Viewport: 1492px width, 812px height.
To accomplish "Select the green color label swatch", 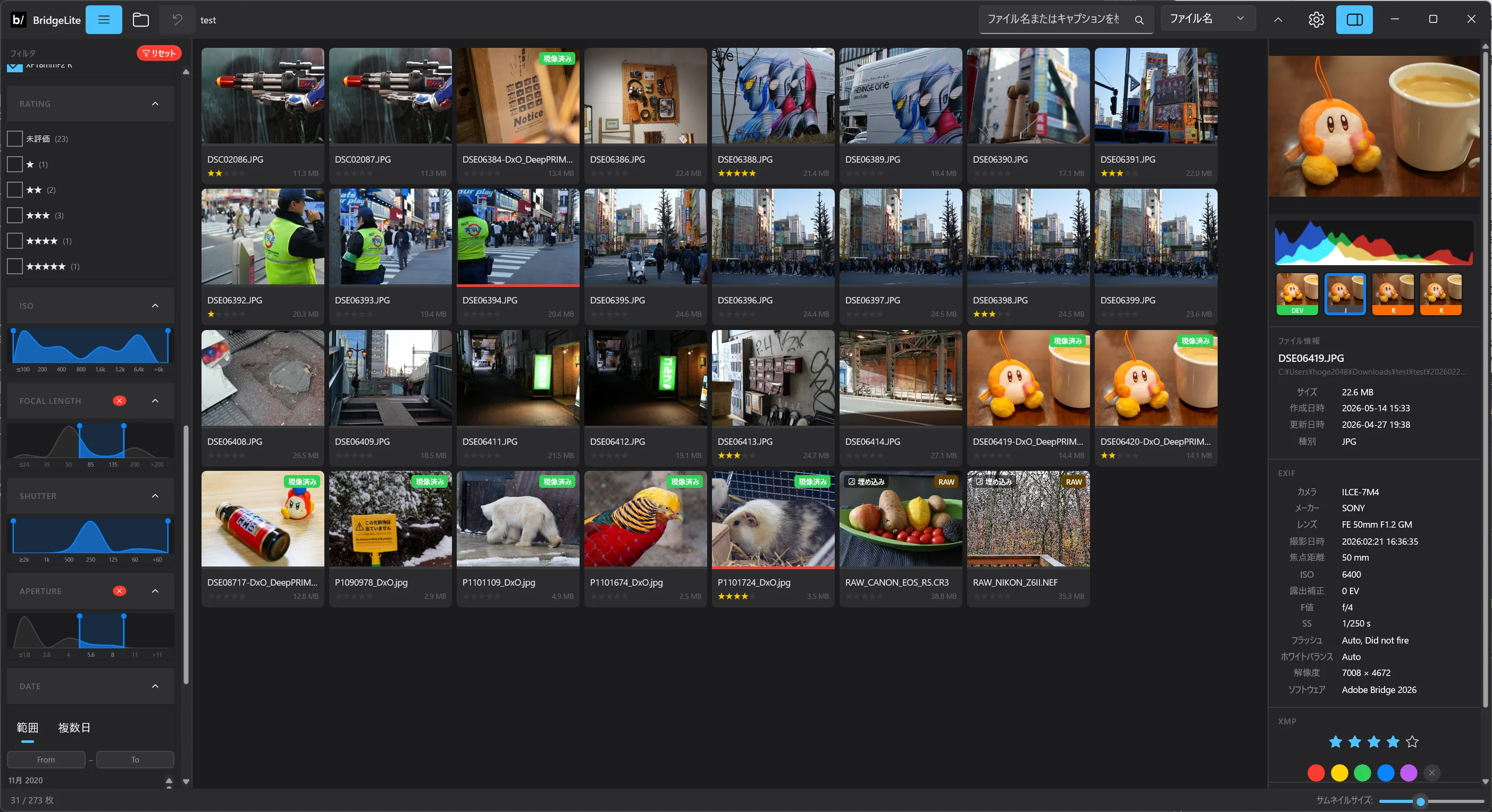I will (x=1362, y=773).
